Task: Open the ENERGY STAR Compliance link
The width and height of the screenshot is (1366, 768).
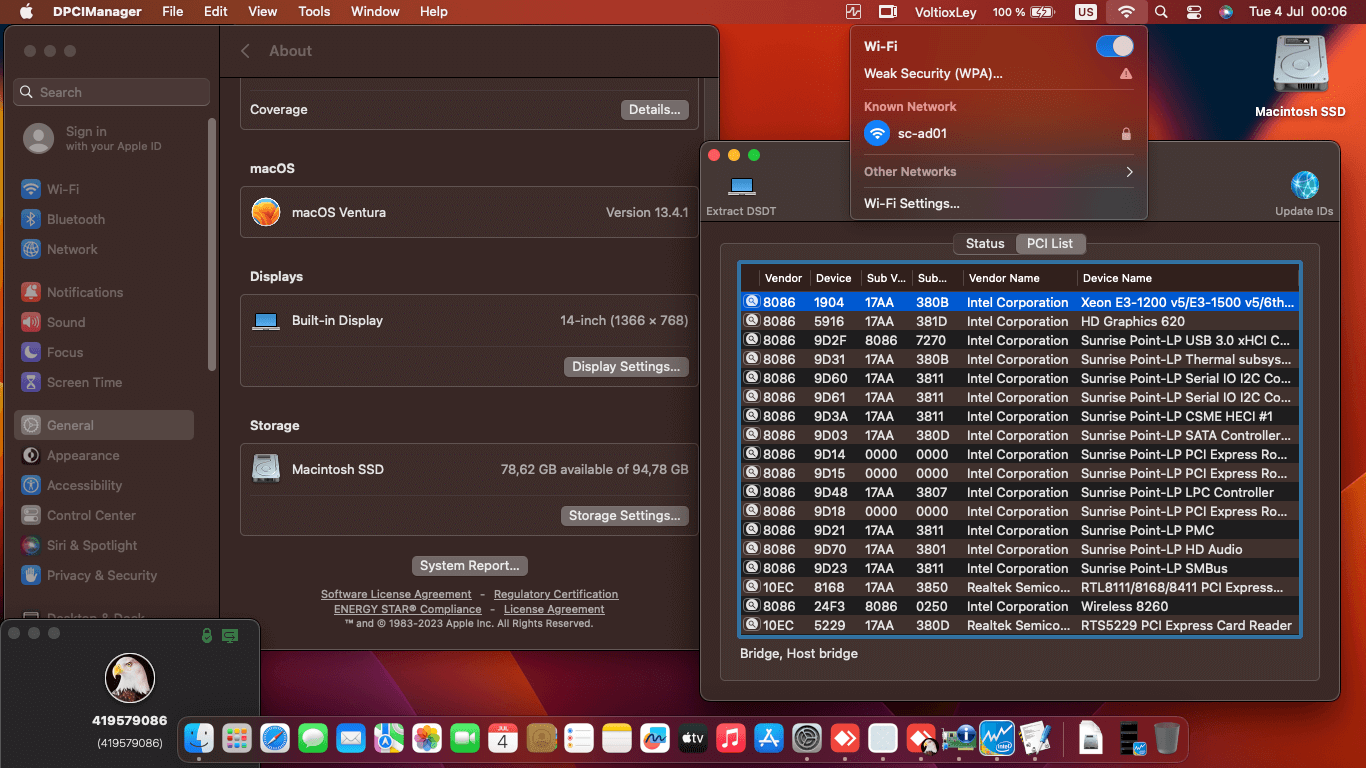Action: (x=407, y=609)
